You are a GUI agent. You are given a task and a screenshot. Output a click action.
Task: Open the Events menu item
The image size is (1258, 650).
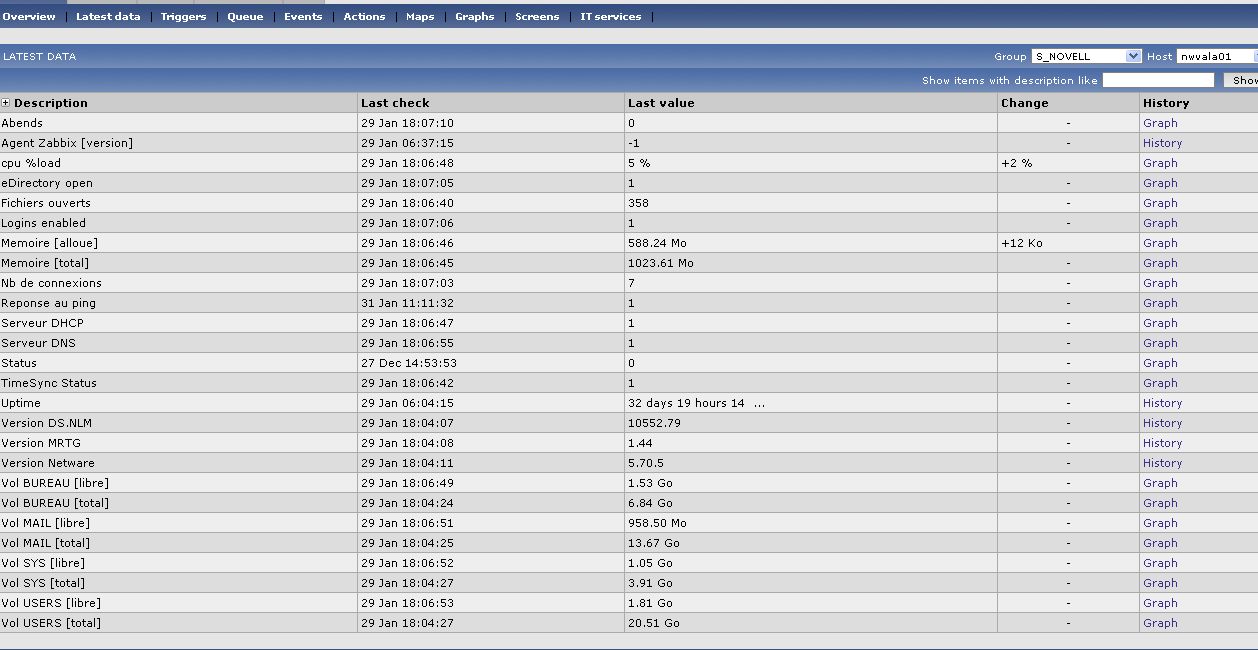tap(303, 16)
